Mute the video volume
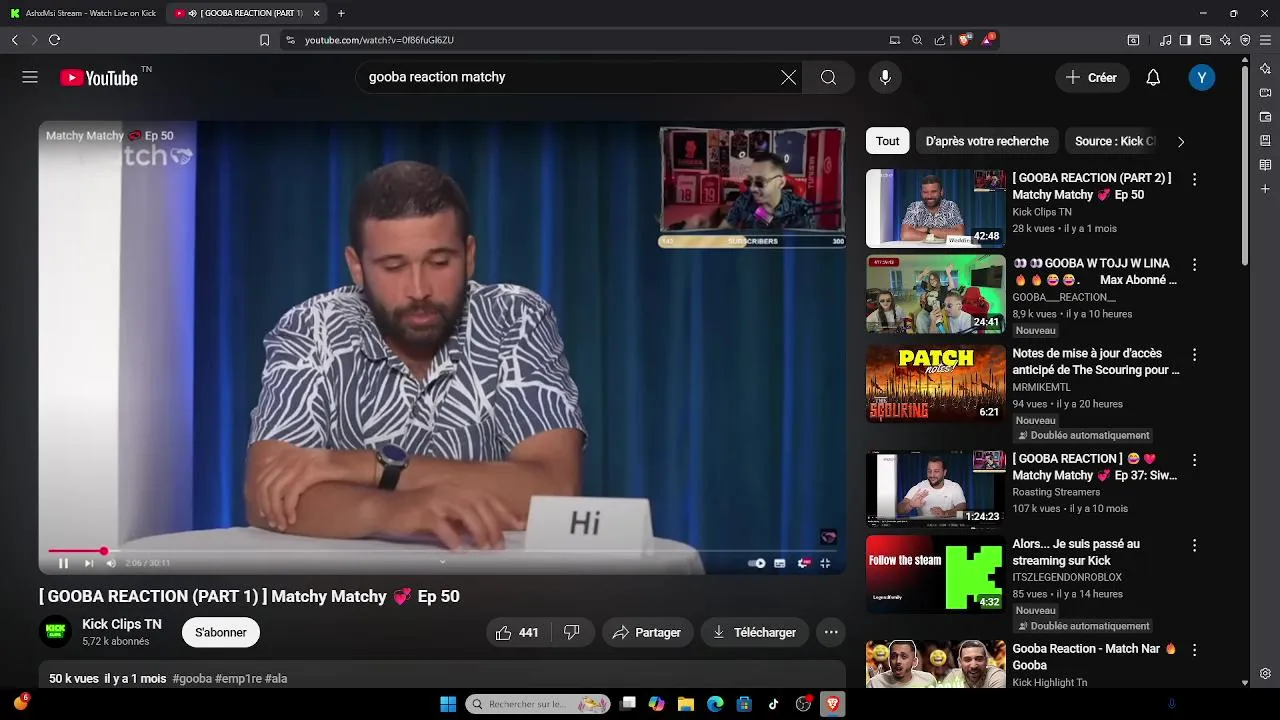Viewport: 1280px width, 720px height. [x=111, y=563]
